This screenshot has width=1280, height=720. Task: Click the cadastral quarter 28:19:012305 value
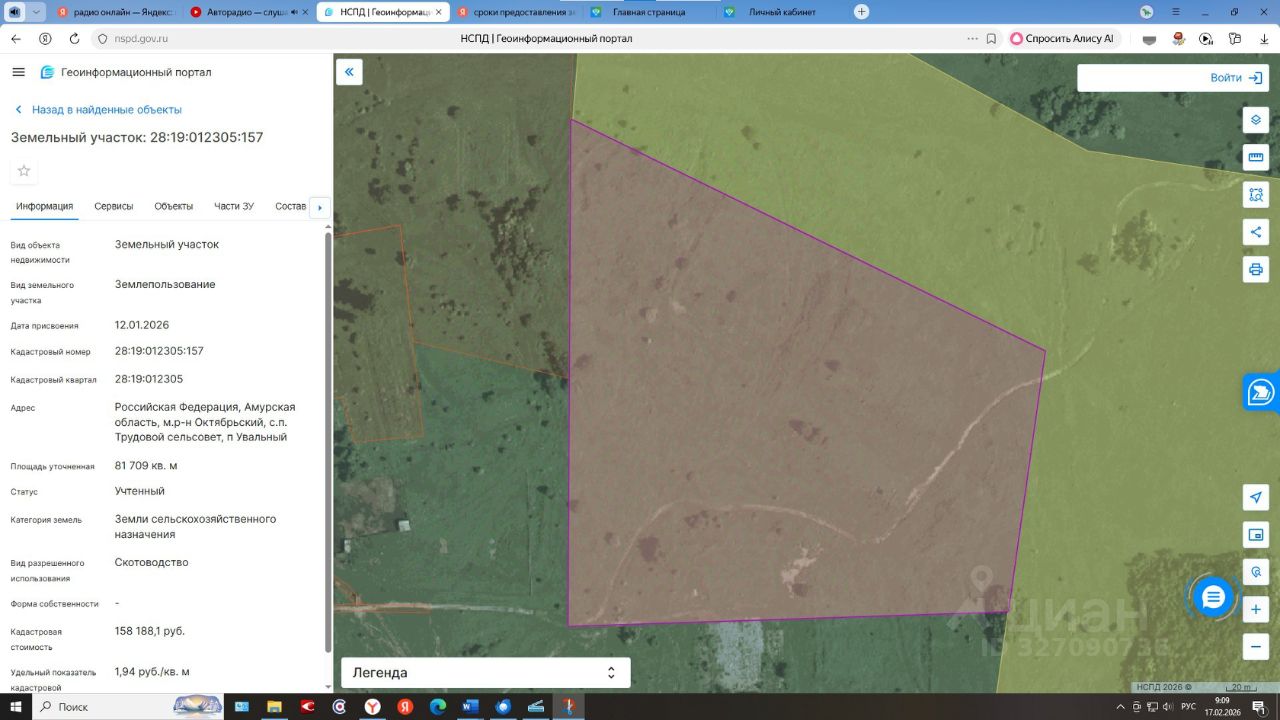click(x=149, y=379)
